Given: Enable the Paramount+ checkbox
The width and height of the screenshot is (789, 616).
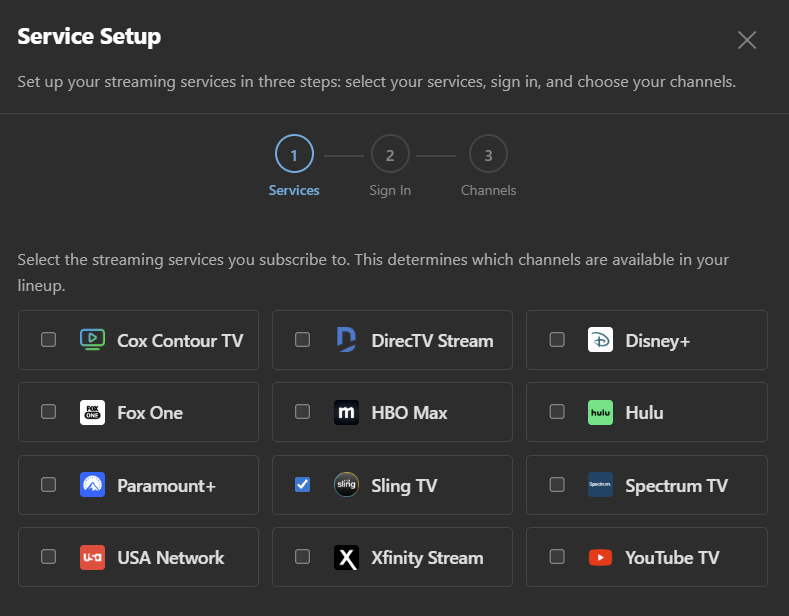Looking at the screenshot, I should 48,485.
